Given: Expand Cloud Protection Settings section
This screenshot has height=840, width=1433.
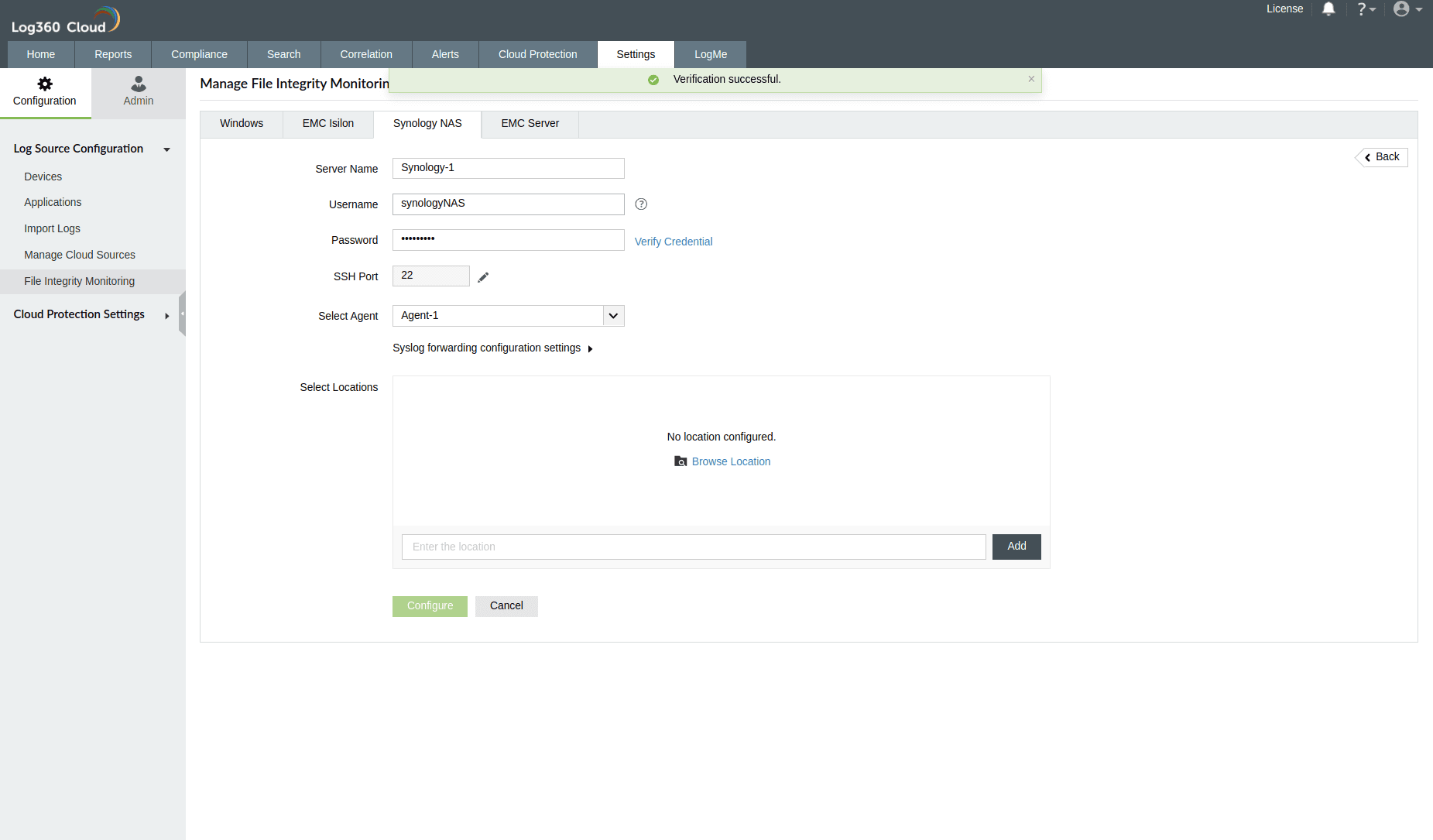Looking at the screenshot, I should coord(166,316).
